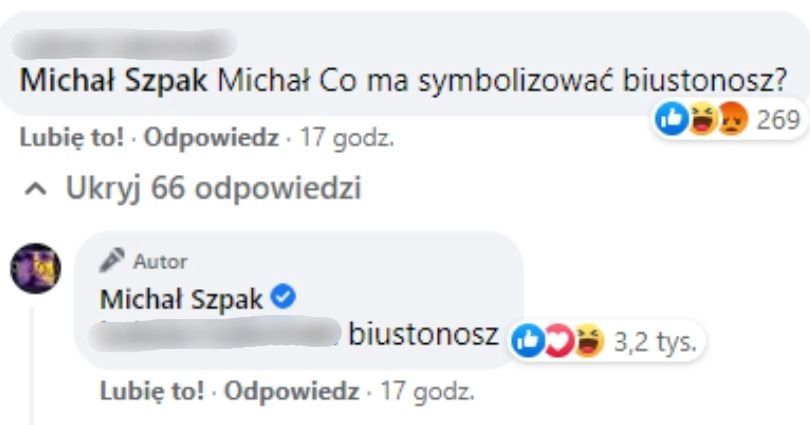Image resolution: width=810 pixels, height=425 pixels.
Task: Click the laughing emoji reaction on the reply
Action: tap(589, 341)
